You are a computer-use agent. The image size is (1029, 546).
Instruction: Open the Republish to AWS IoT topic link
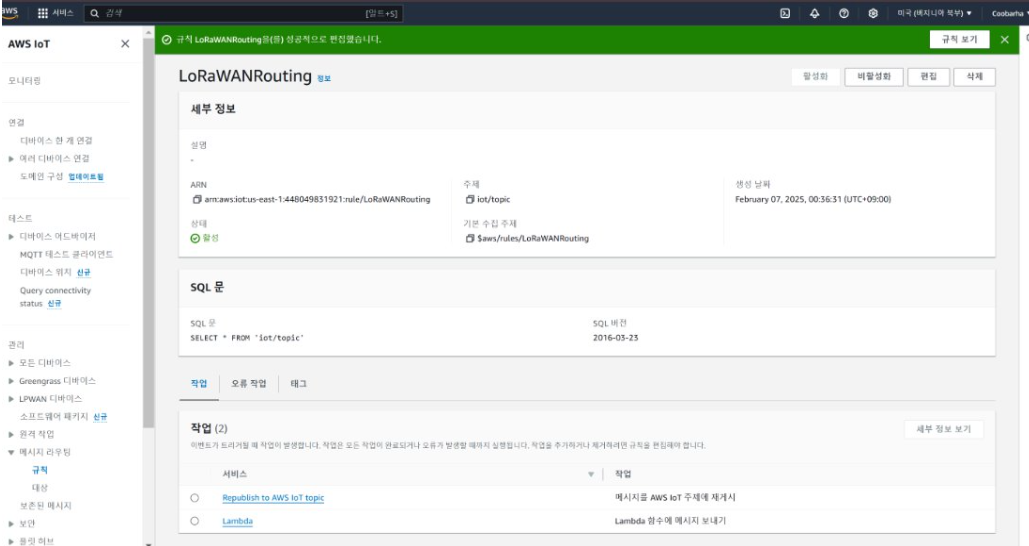click(273, 498)
